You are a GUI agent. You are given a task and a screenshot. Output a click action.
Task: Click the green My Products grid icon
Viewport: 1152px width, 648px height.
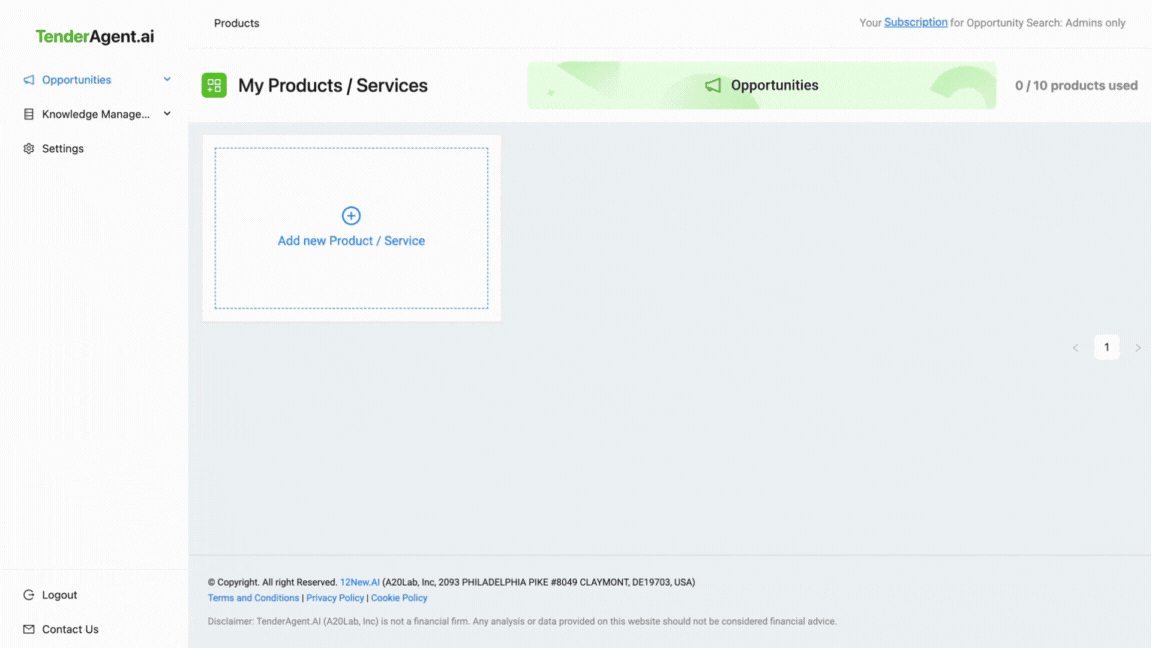pos(214,86)
